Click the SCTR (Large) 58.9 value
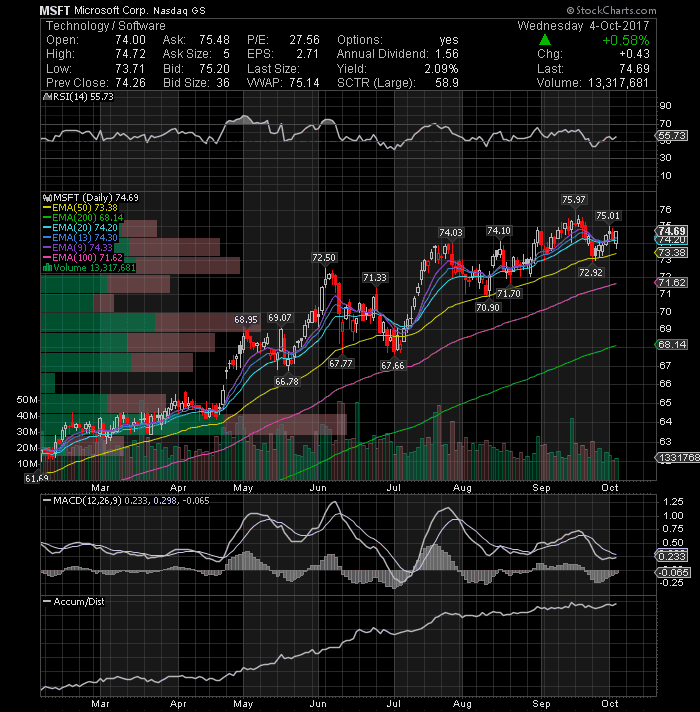The width and height of the screenshot is (700, 712). (447, 83)
